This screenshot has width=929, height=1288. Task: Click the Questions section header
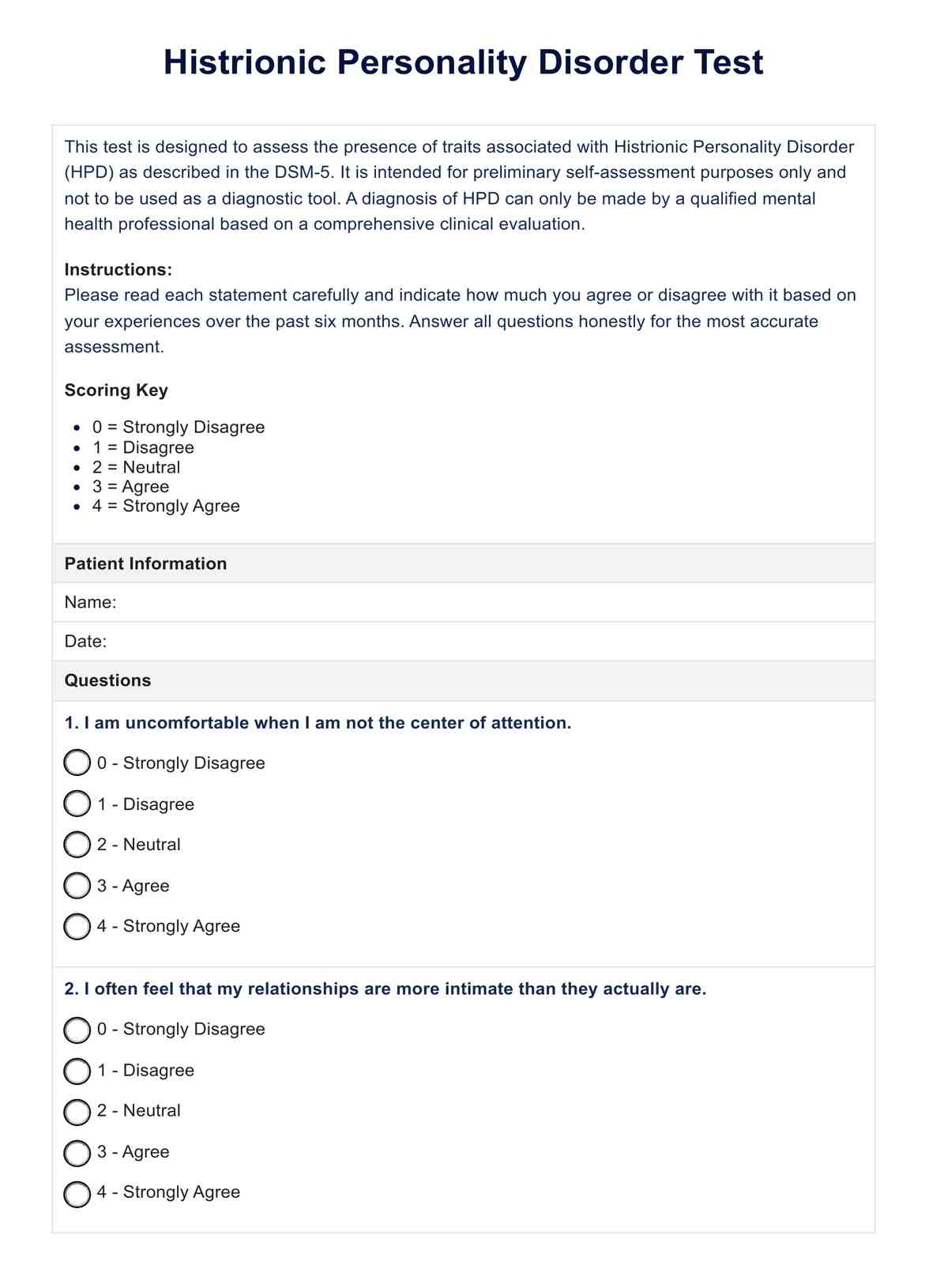(x=107, y=680)
